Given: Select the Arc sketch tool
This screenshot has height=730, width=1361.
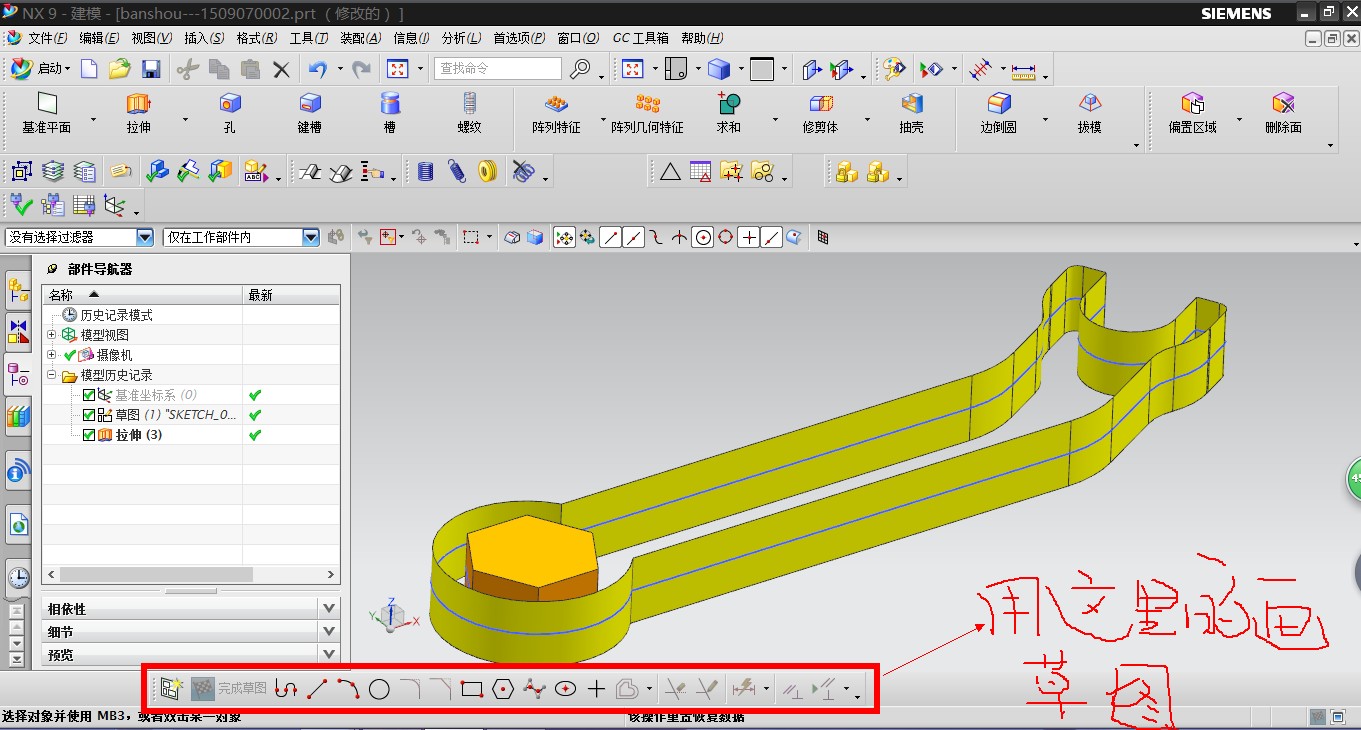Looking at the screenshot, I should [348, 689].
